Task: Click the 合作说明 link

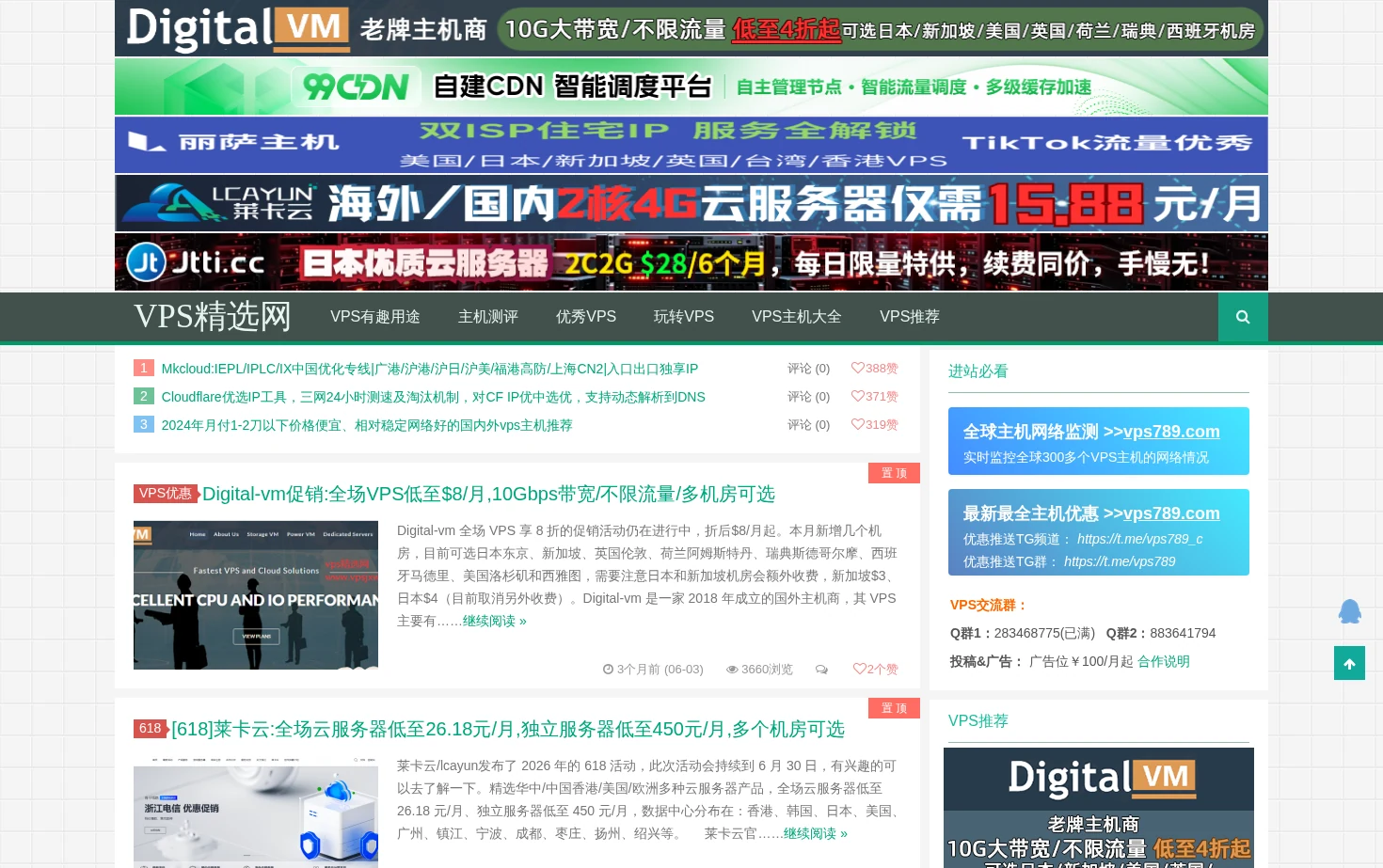Action: point(1164,661)
